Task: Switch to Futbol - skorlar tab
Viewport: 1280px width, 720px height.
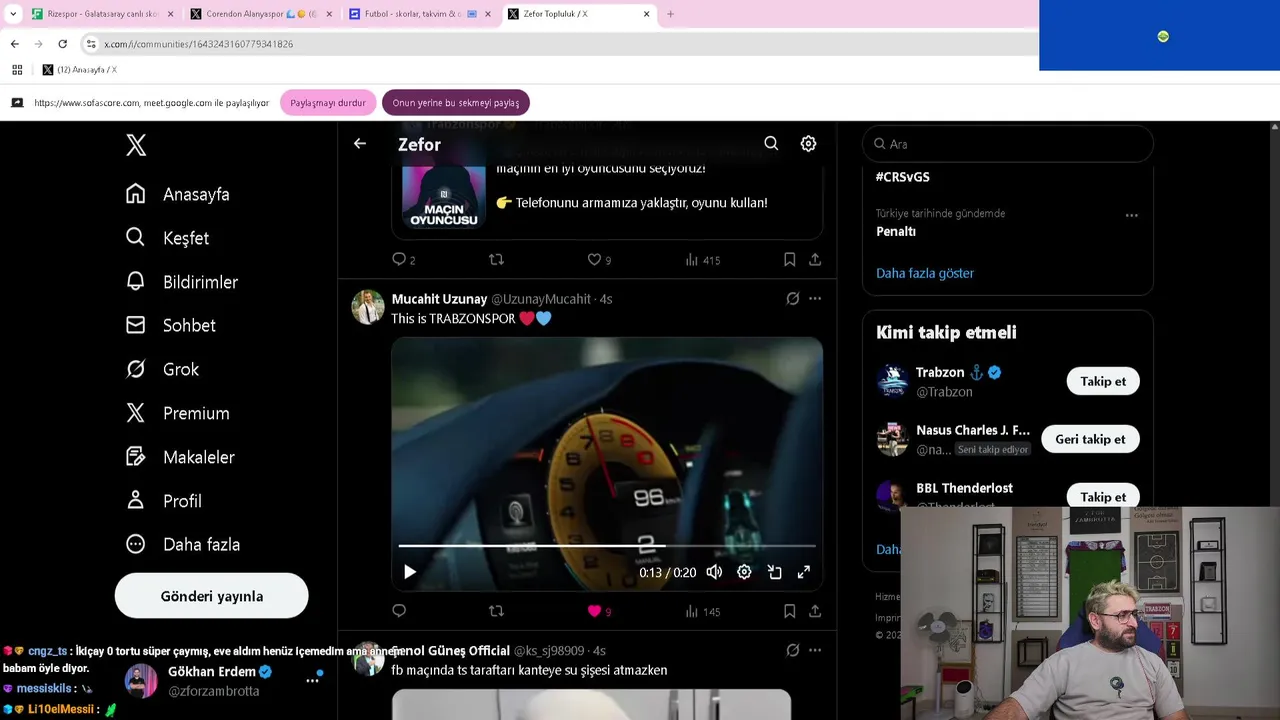Action: [x=418, y=14]
